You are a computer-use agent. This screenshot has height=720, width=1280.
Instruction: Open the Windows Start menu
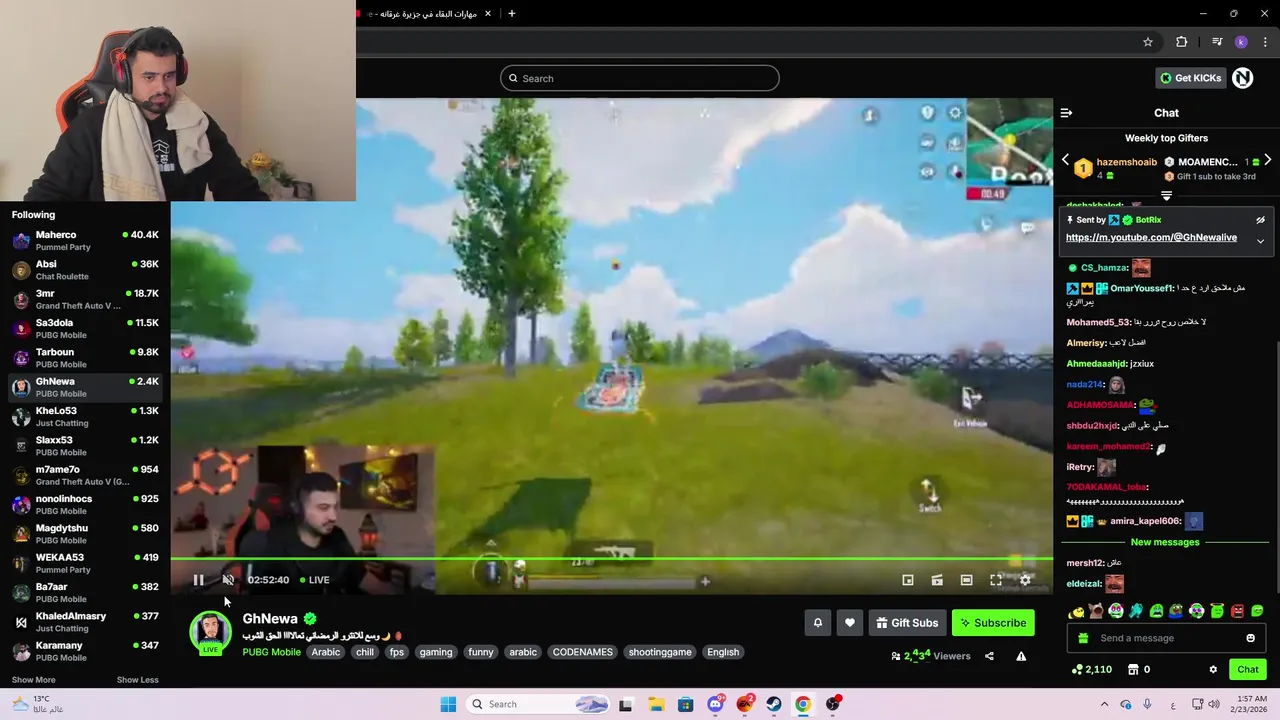448,704
